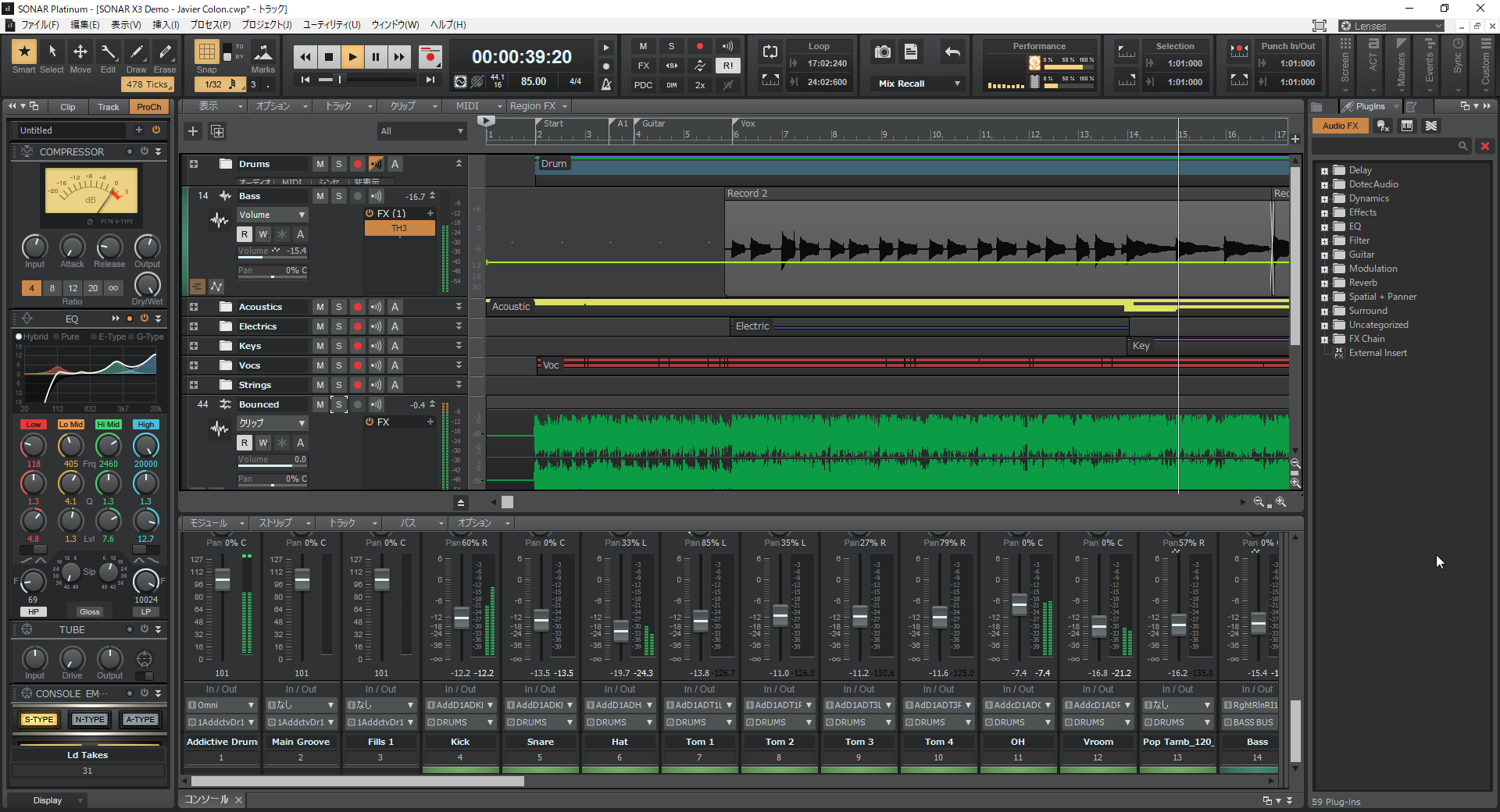
Task: Toggle the Loop on/off icon
Action: pos(770,52)
